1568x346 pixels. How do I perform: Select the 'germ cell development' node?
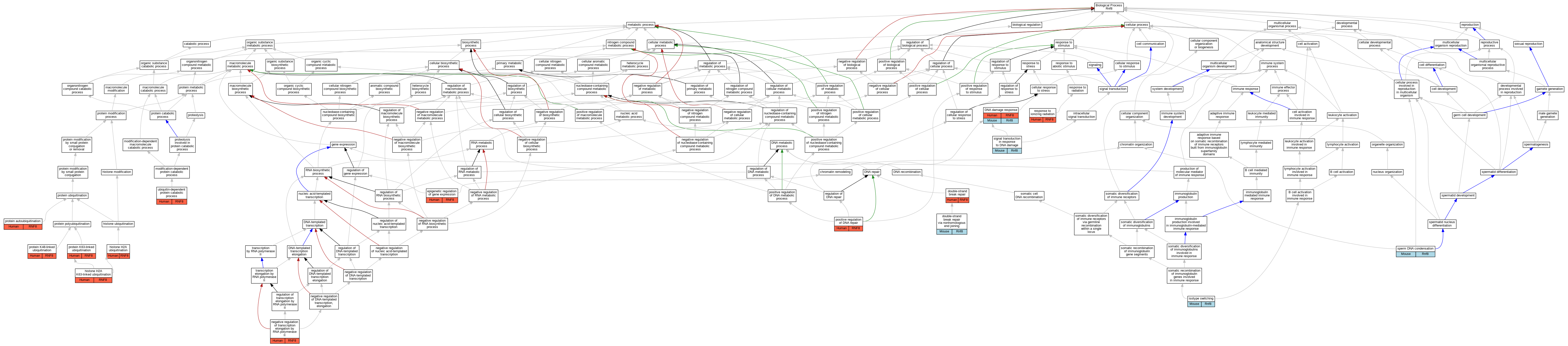[1469, 115]
